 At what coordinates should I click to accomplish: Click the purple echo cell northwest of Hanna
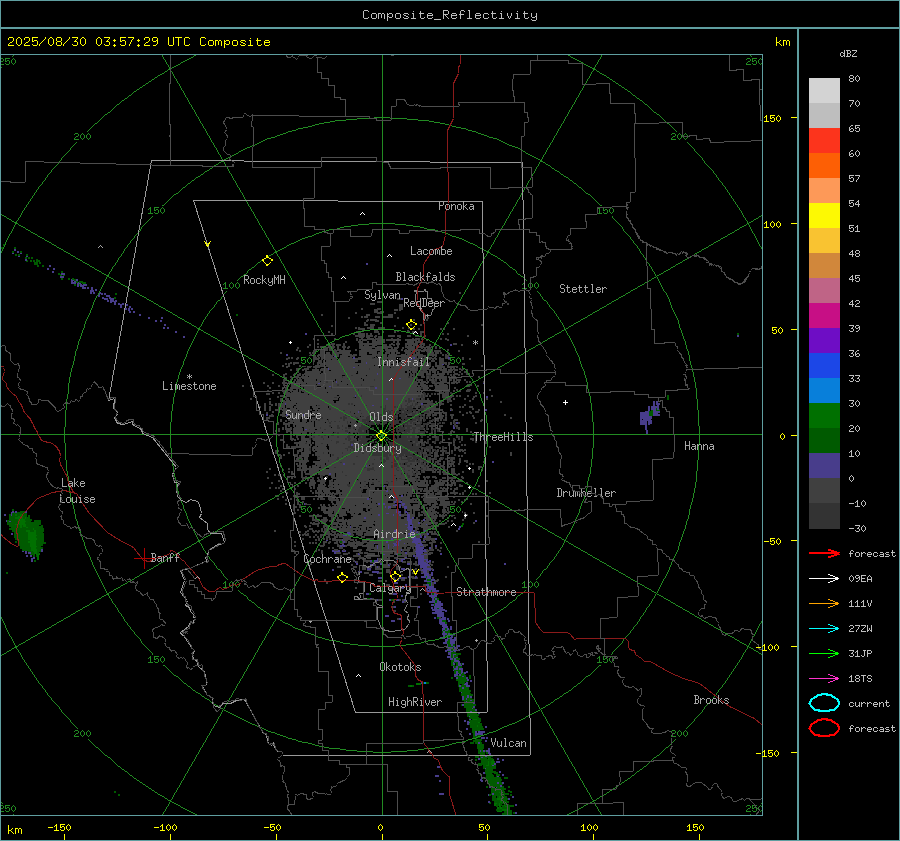click(x=650, y=414)
